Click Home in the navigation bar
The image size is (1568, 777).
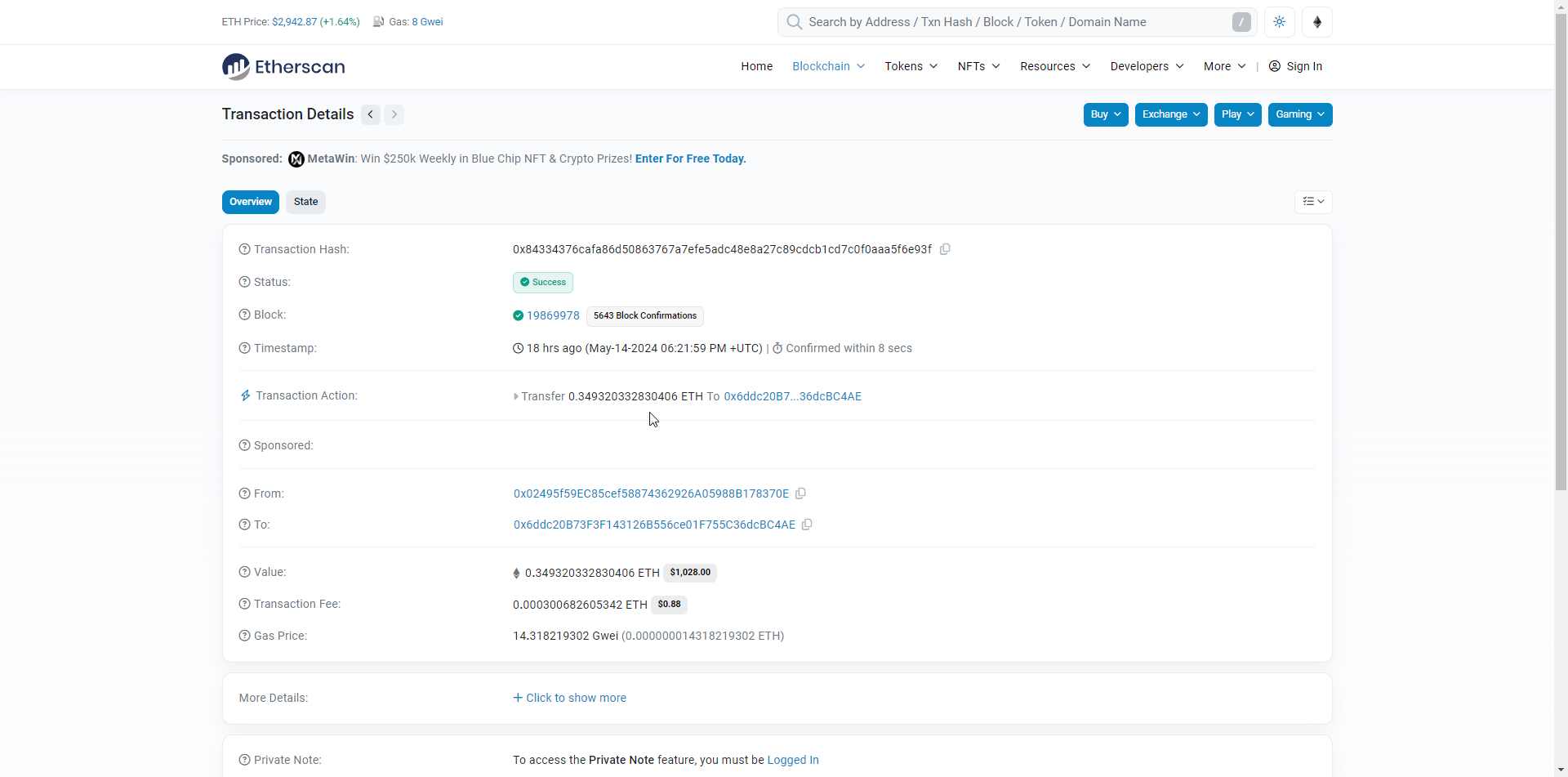click(756, 66)
